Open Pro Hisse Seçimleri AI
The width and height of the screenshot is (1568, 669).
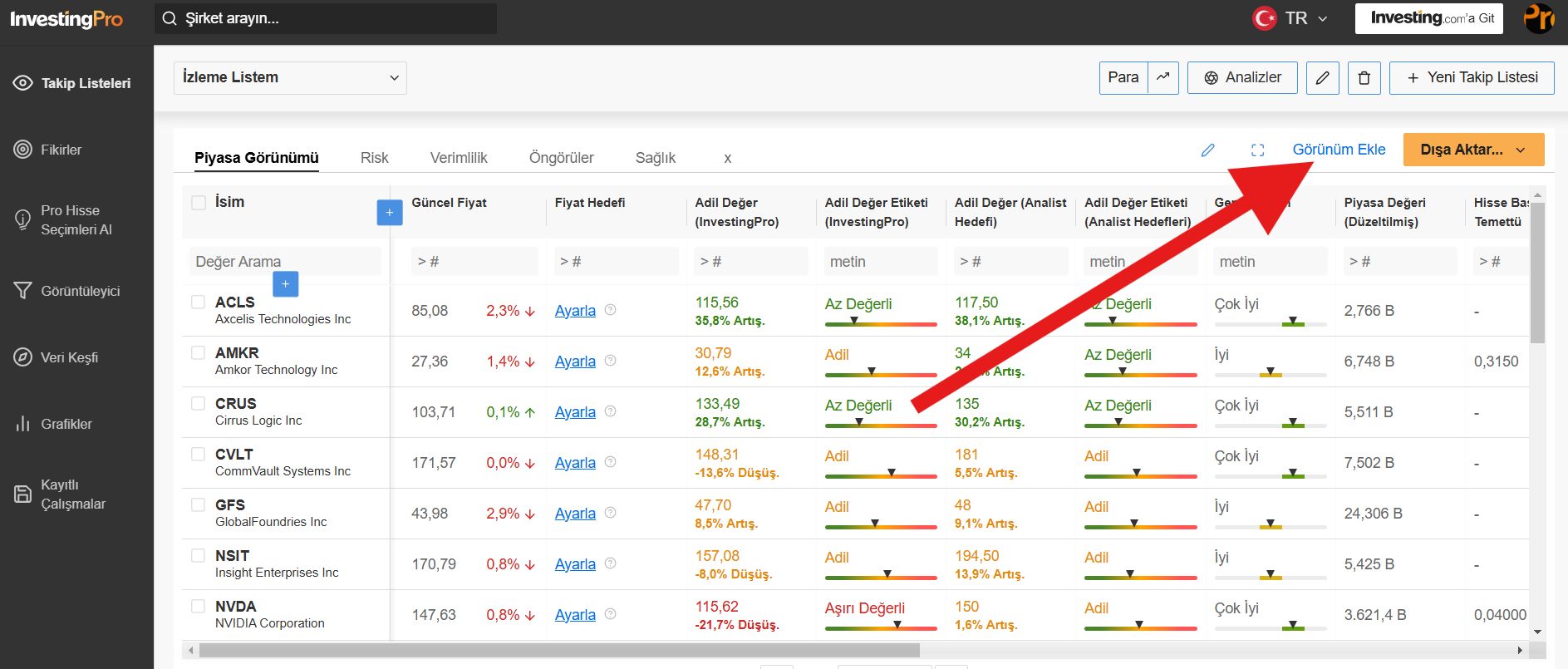click(63, 220)
